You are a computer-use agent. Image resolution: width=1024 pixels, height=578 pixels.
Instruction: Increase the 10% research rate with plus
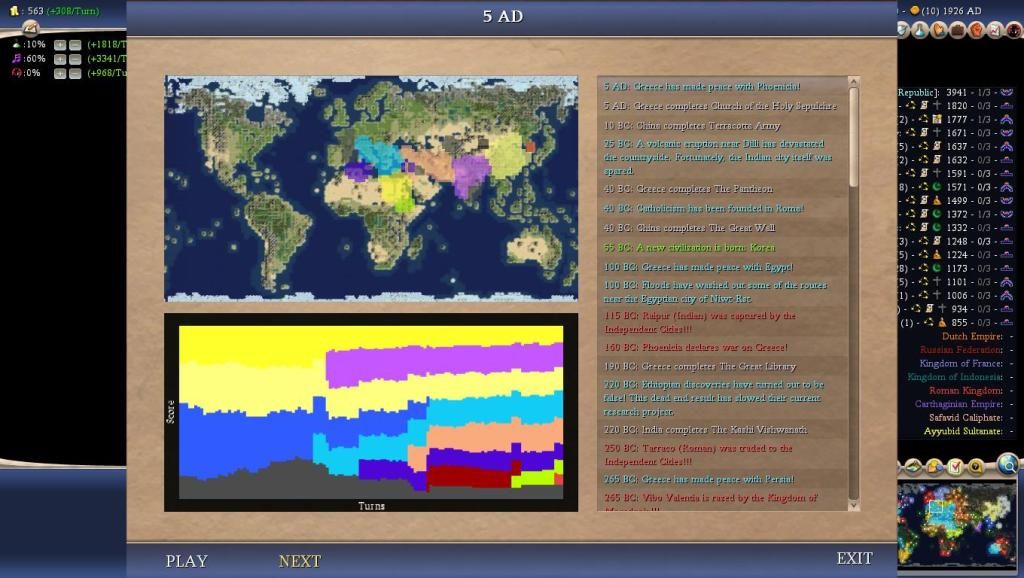click(60, 45)
